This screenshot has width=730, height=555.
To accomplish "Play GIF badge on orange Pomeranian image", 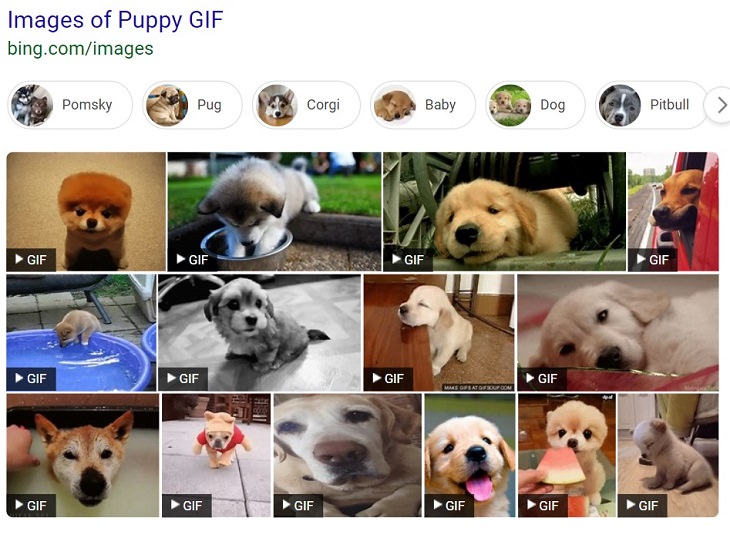I will [x=31, y=260].
